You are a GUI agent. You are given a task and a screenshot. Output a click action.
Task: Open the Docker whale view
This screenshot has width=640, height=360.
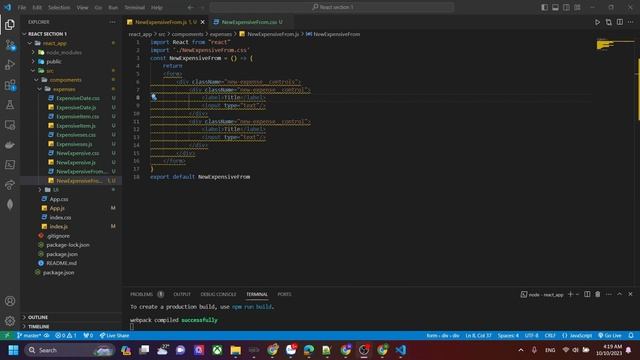pyautogui.click(x=10, y=145)
